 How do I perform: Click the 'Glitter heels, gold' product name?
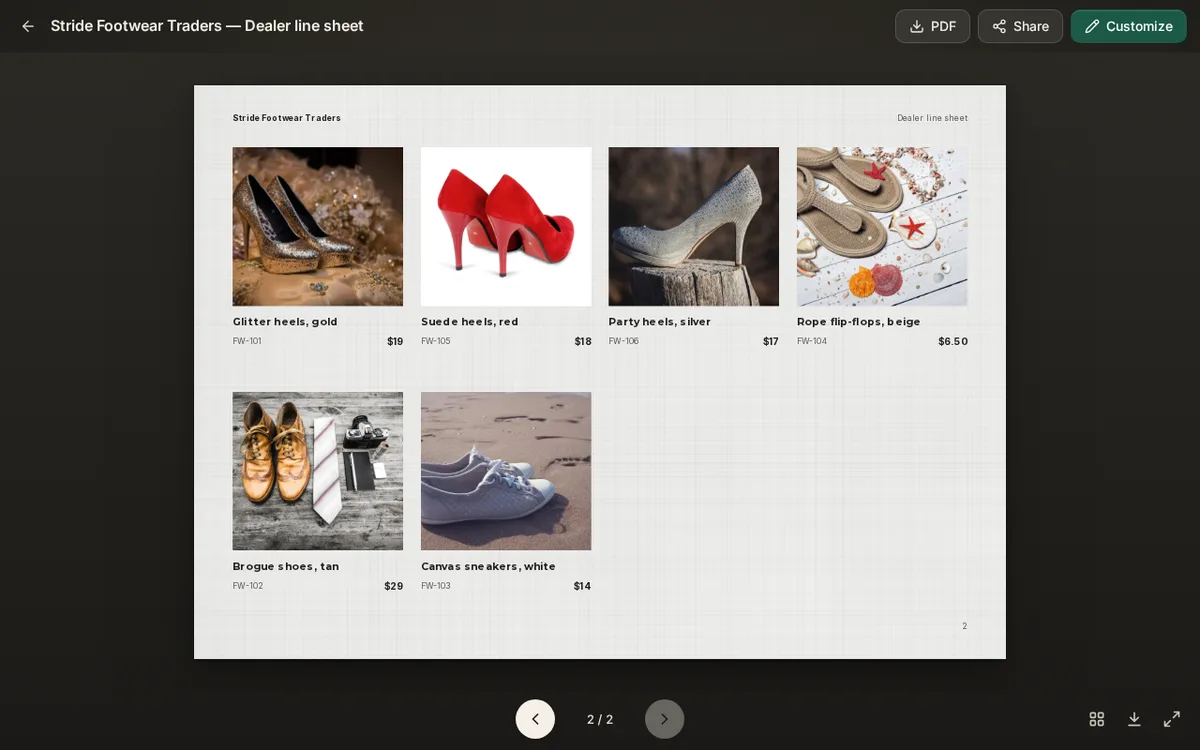click(285, 322)
